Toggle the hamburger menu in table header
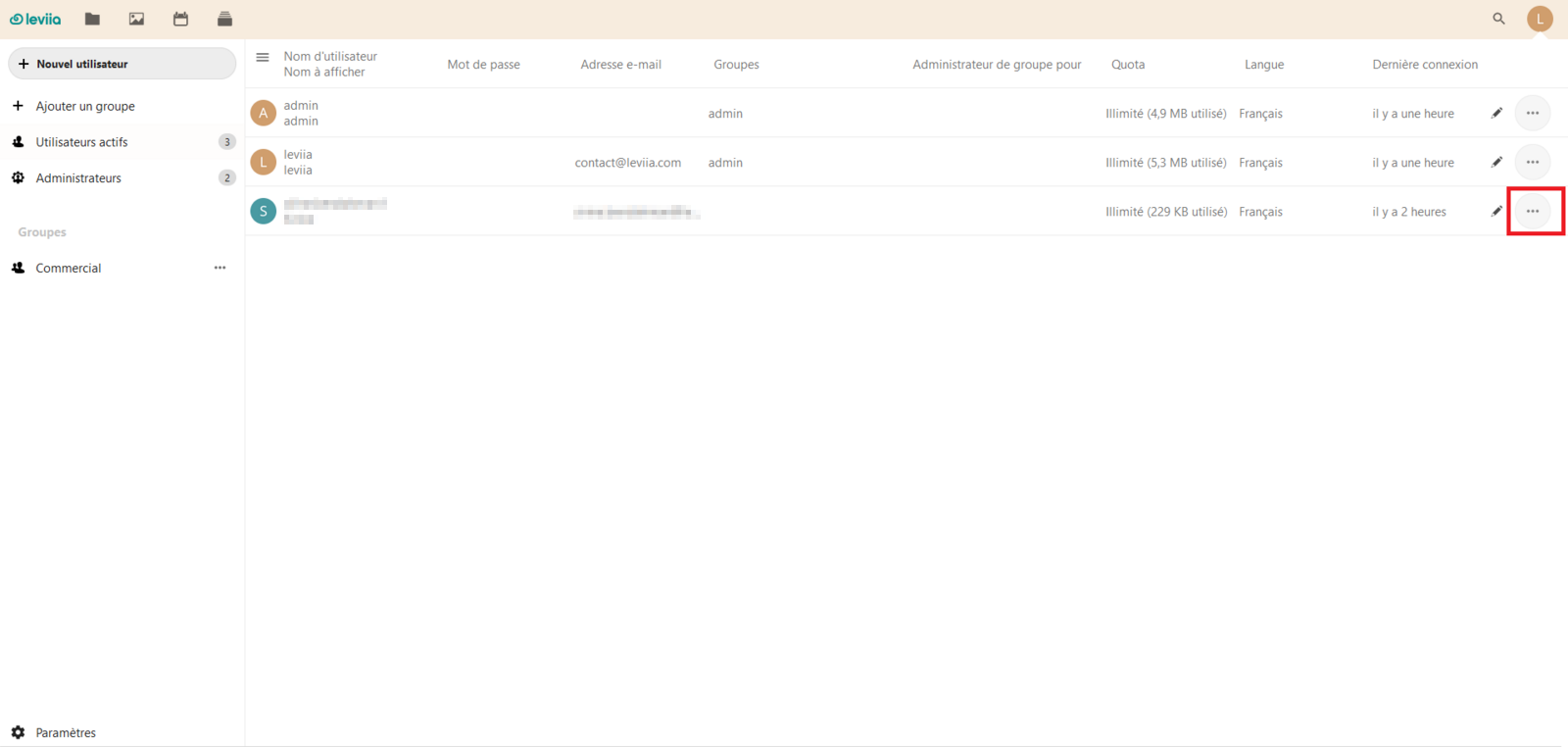The height and width of the screenshot is (747, 1568). (263, 58)
